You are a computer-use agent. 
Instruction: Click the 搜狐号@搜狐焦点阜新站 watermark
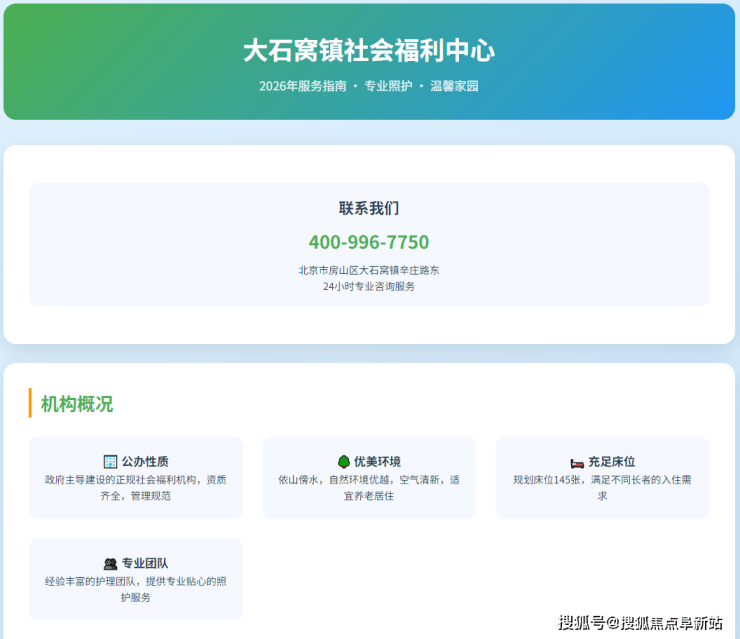point(640,623)
